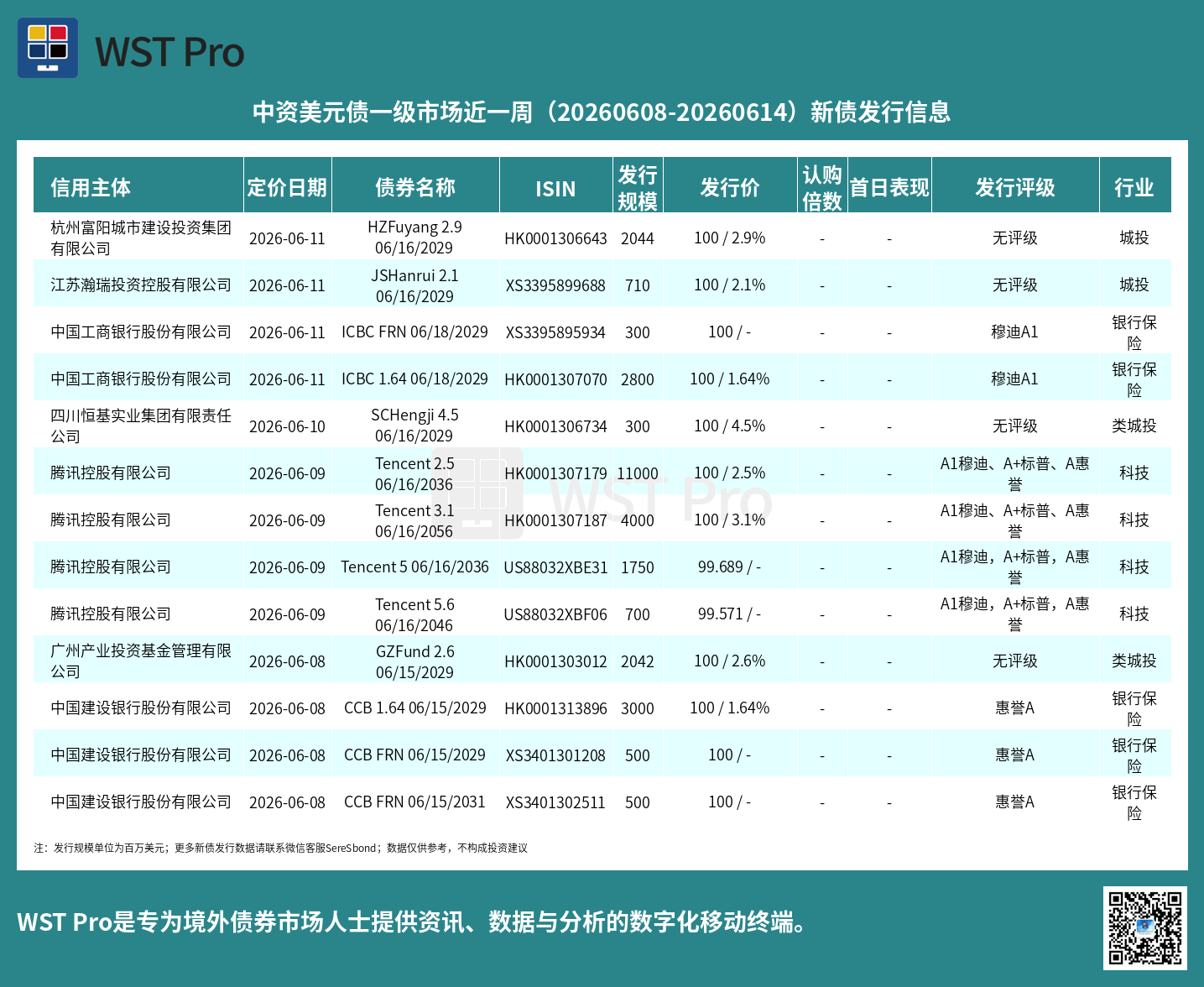Click bond name CCB 1.64 06/15/2029
This screenshot has height=987, width=1204.
click(414, 708)
